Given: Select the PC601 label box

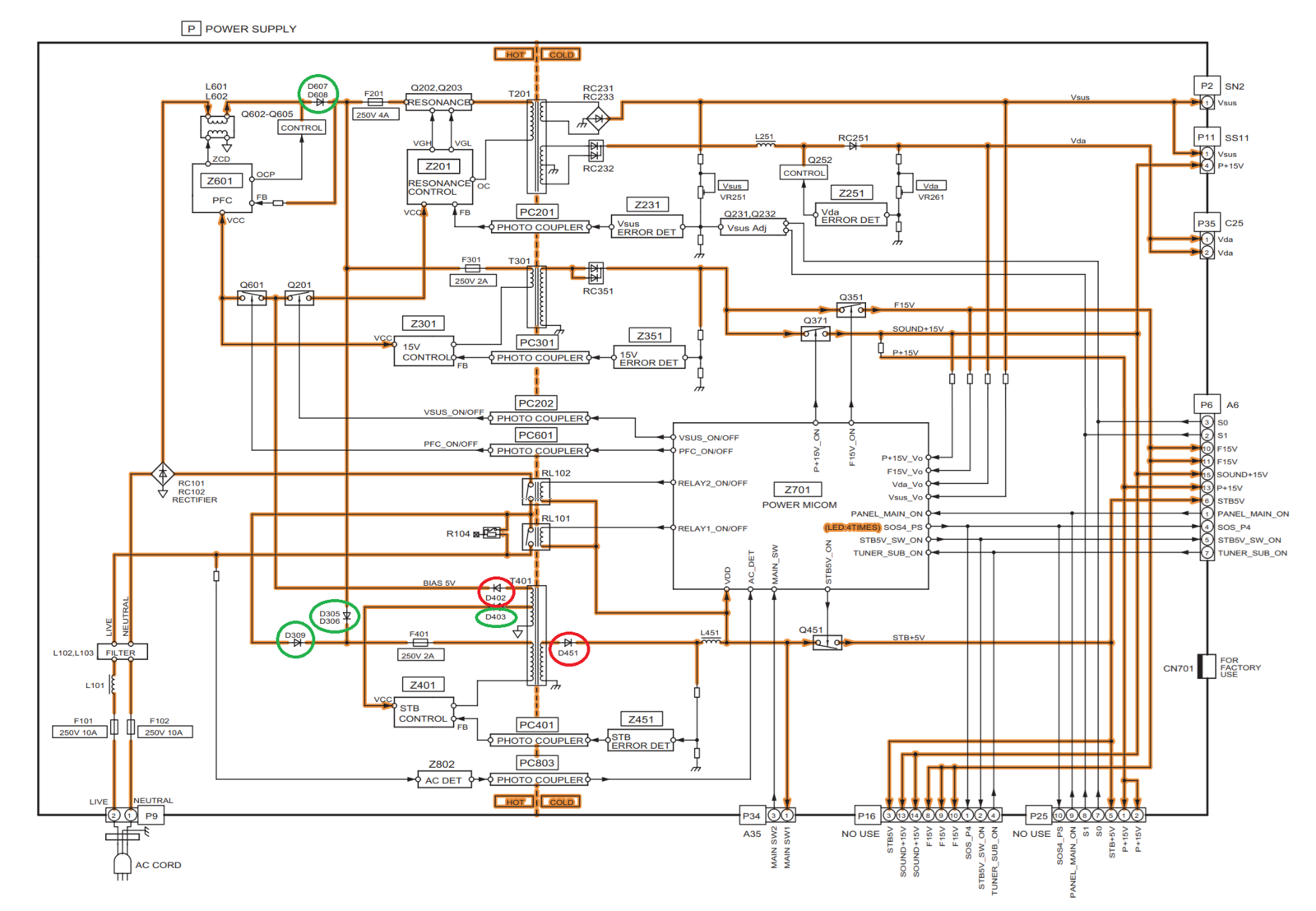Looking at the screenshot, I should coord(536,435).
